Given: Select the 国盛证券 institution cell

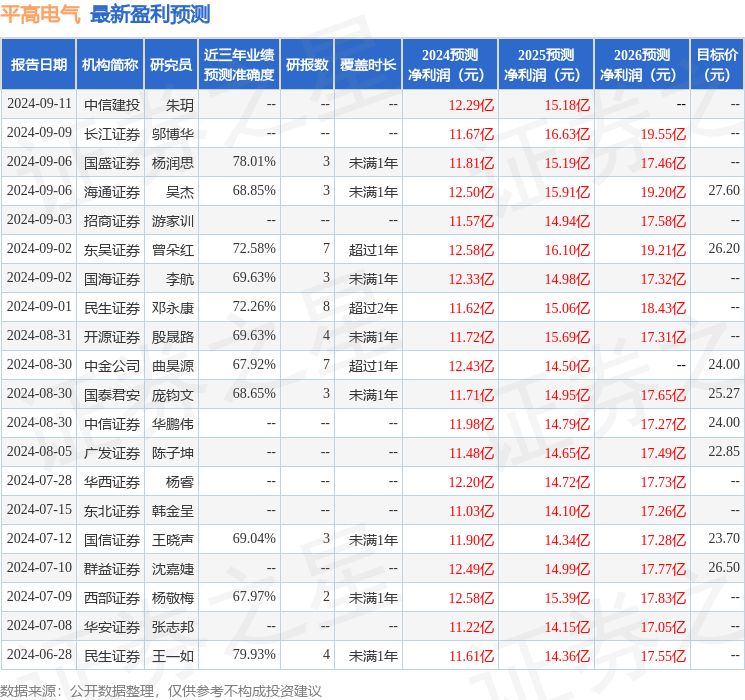Looking at the screenshot, I should 112,163.
